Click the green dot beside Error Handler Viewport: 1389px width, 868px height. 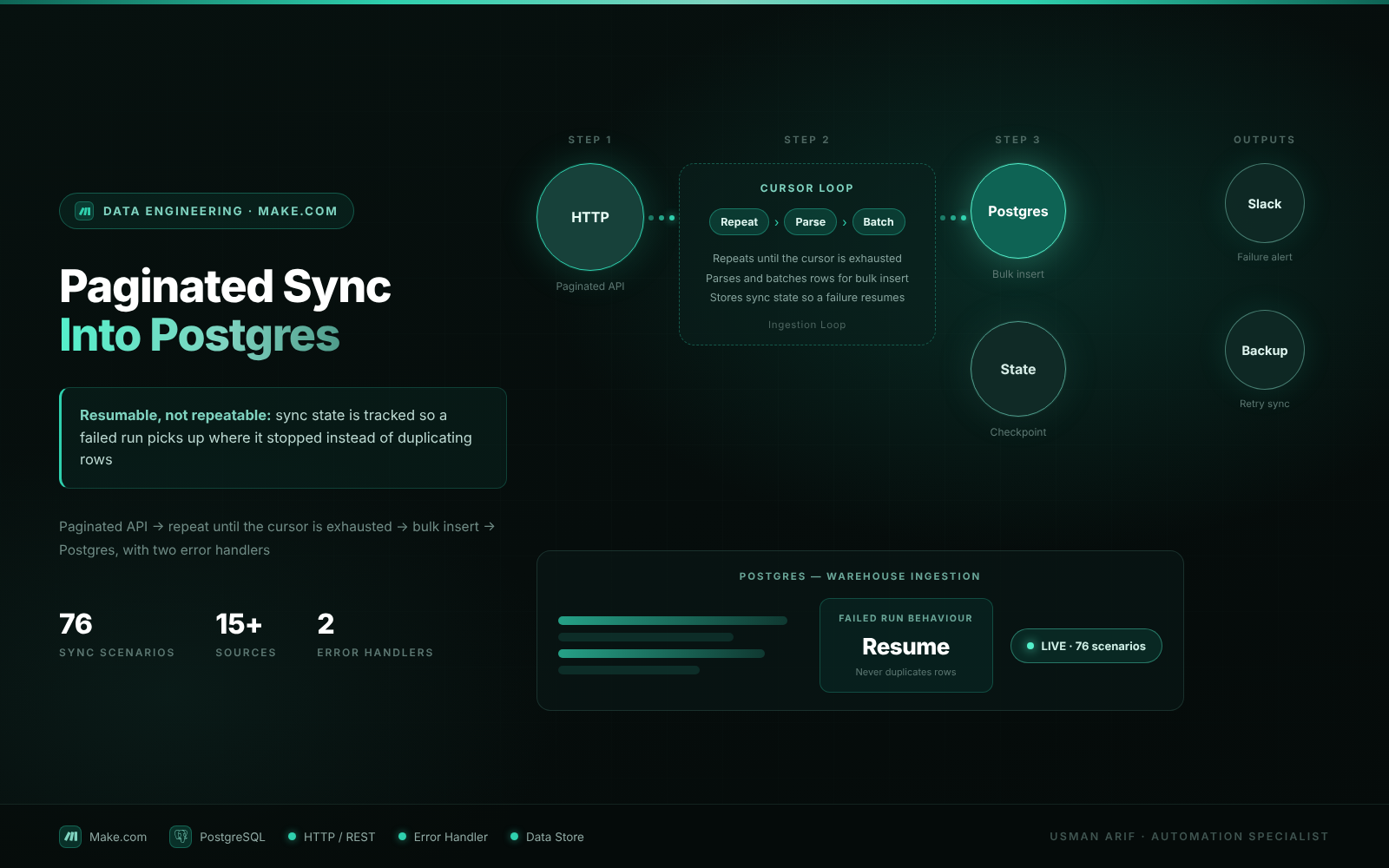(x=402, y=837)
